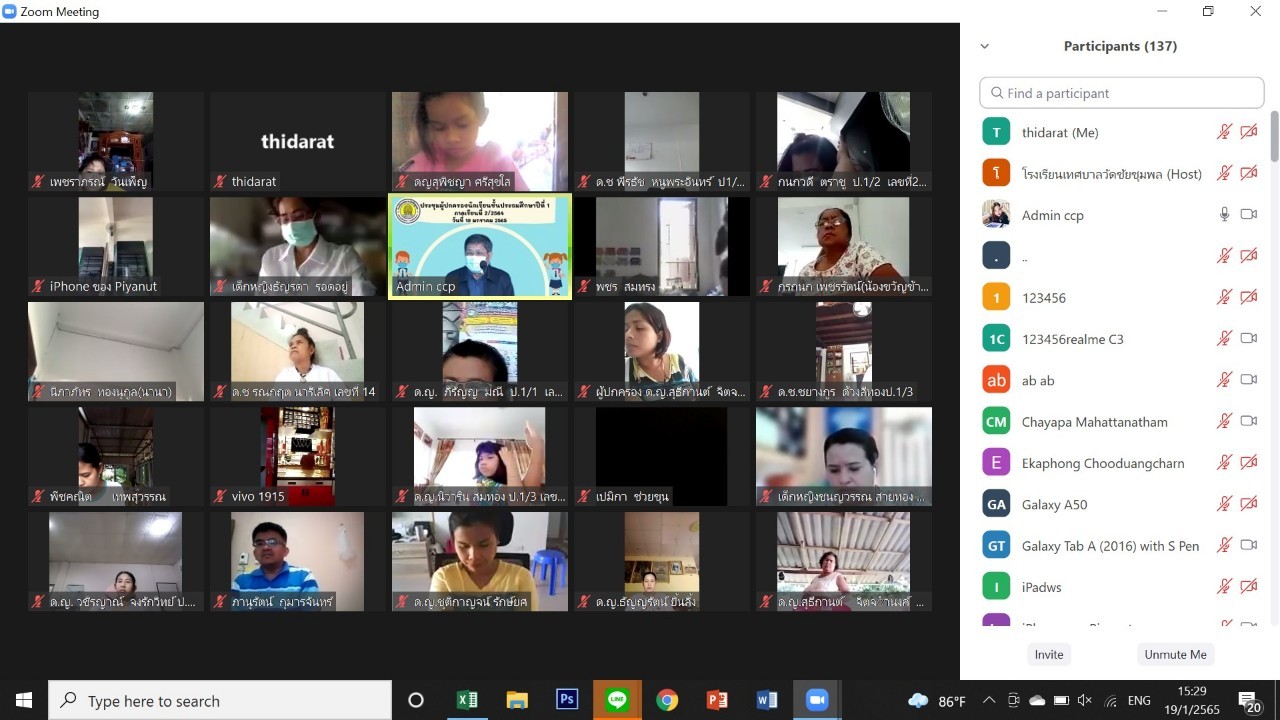This screenshot has height=720, width=1280.
Task: Click the microphone icon beside Admin ccp
Action: tap(1223, 214)
